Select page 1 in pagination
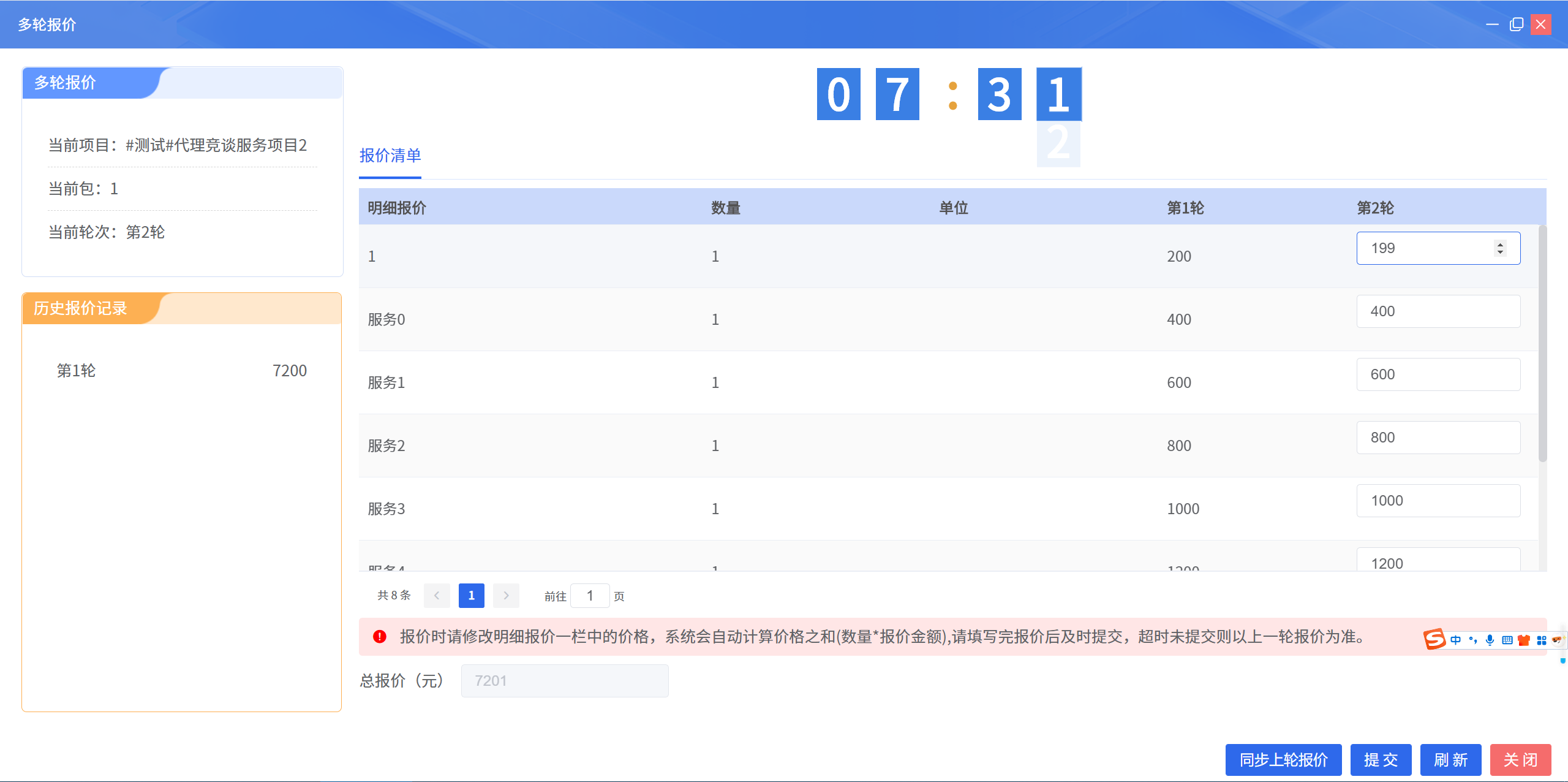The image size is (1568, 782). (x=471, y=596)
